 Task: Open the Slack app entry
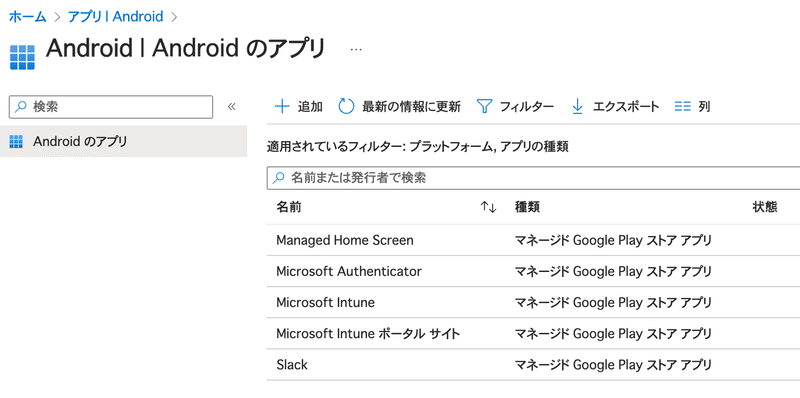292,365
